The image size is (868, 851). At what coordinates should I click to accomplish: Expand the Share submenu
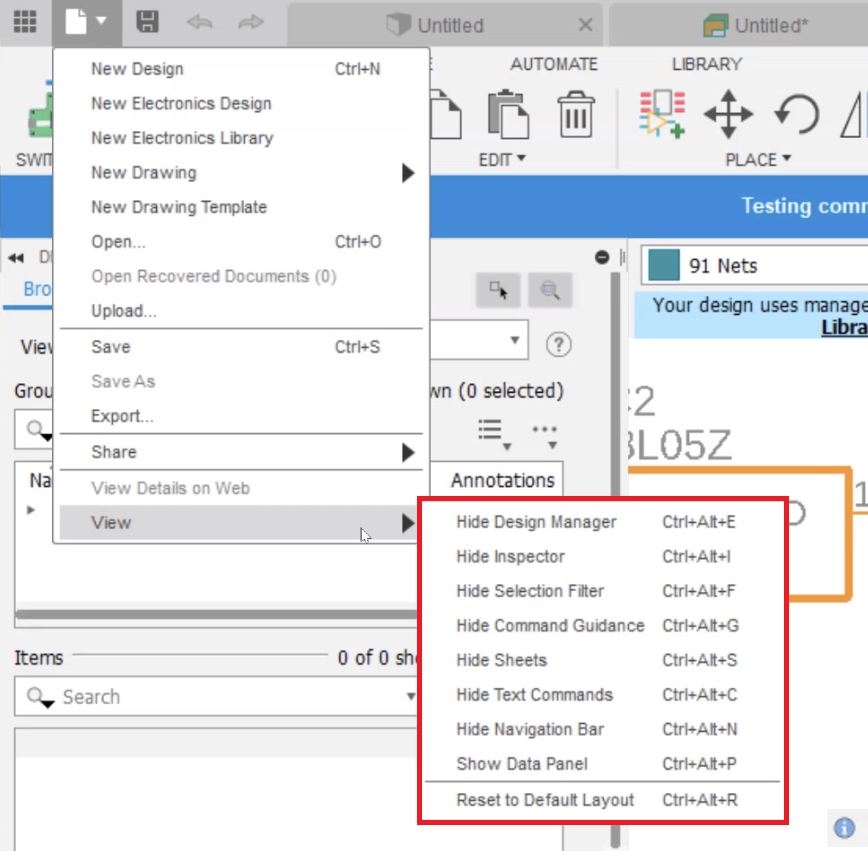click(x=113, y=452)
